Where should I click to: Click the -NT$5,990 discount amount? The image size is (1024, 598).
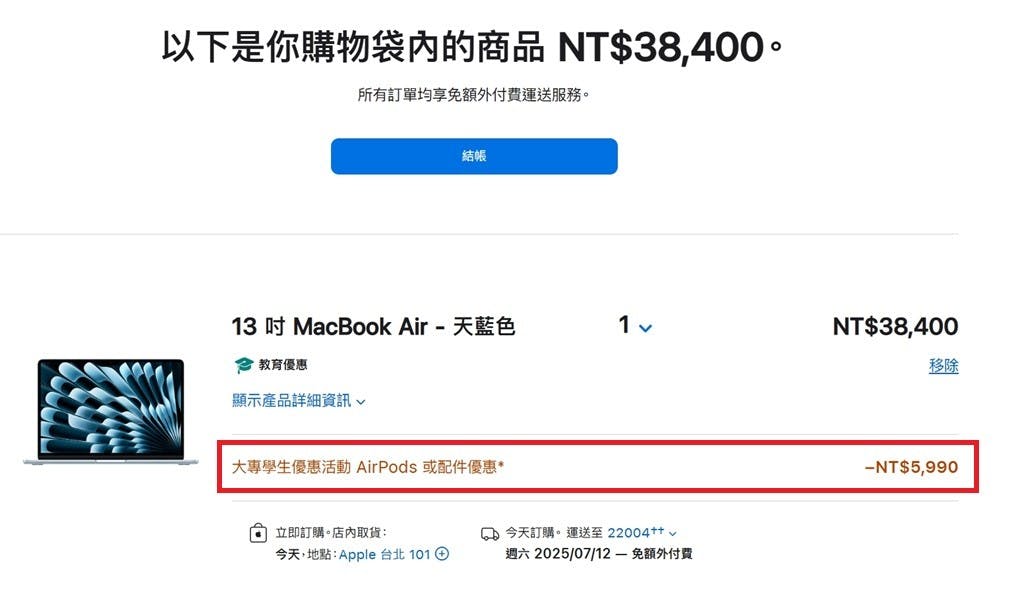pyautogui.click(x=911, y=467)
